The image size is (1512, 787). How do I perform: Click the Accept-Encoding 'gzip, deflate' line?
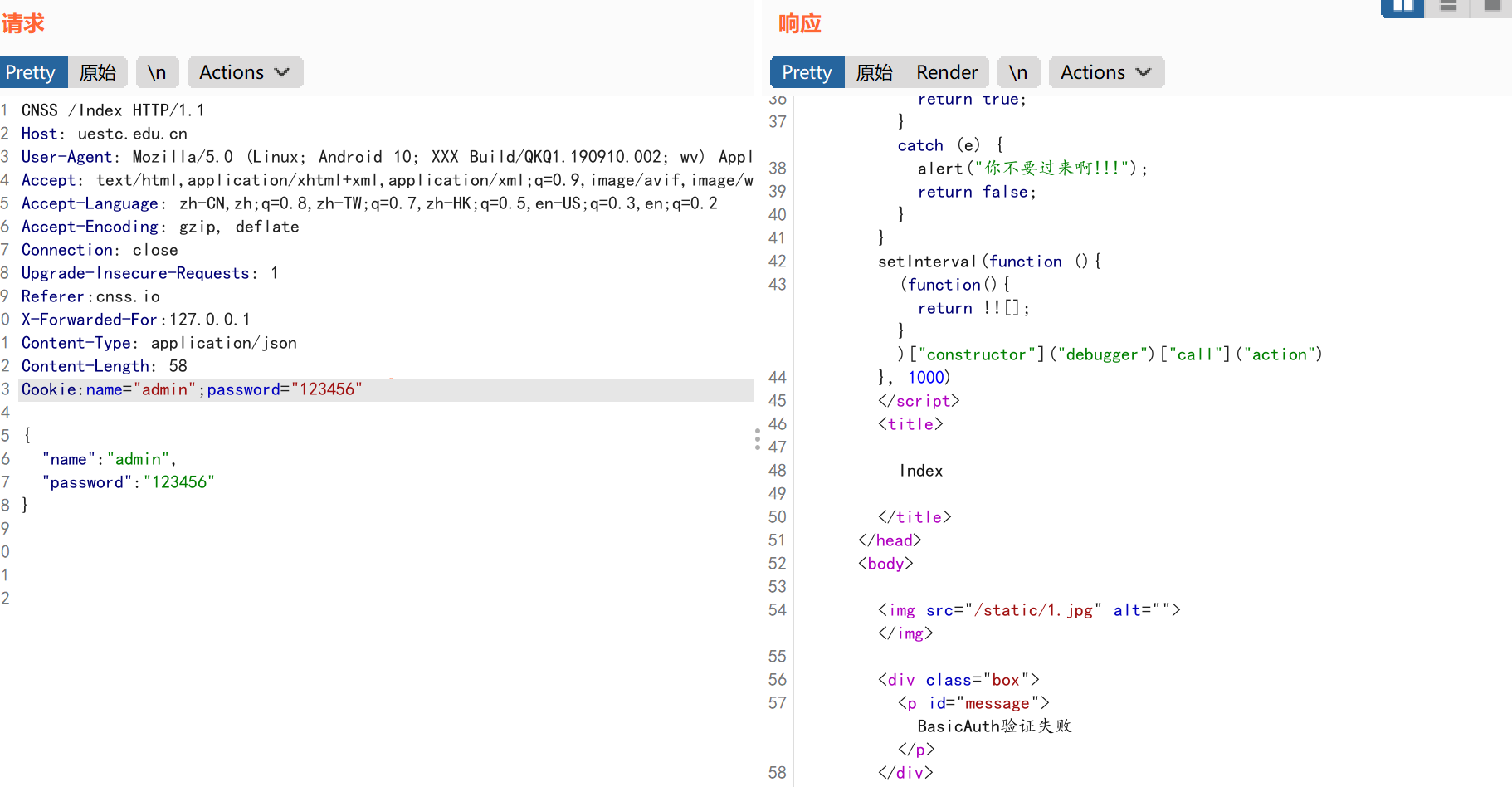160,227
